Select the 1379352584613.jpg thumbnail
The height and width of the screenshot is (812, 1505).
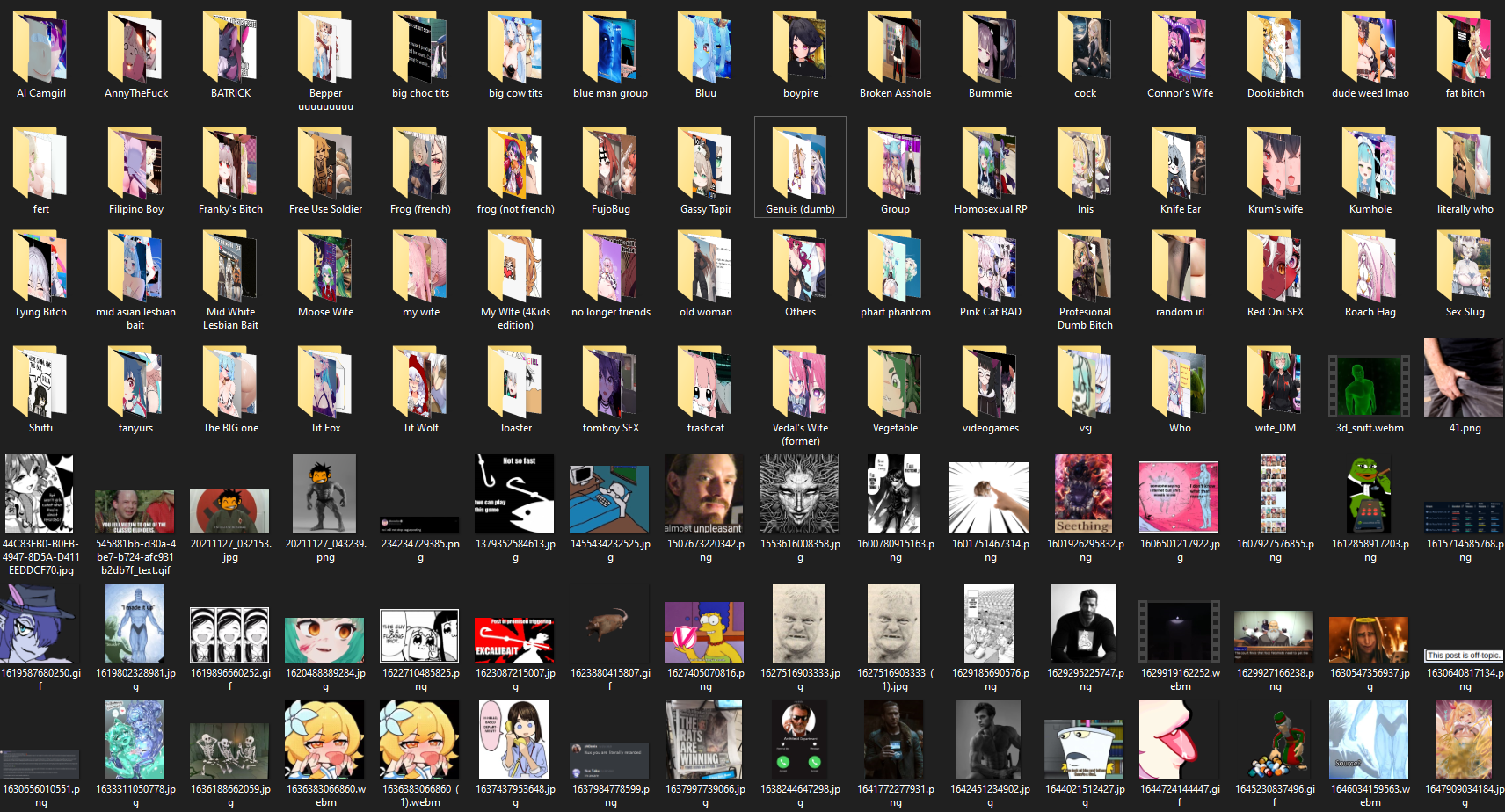pos(514,494)
